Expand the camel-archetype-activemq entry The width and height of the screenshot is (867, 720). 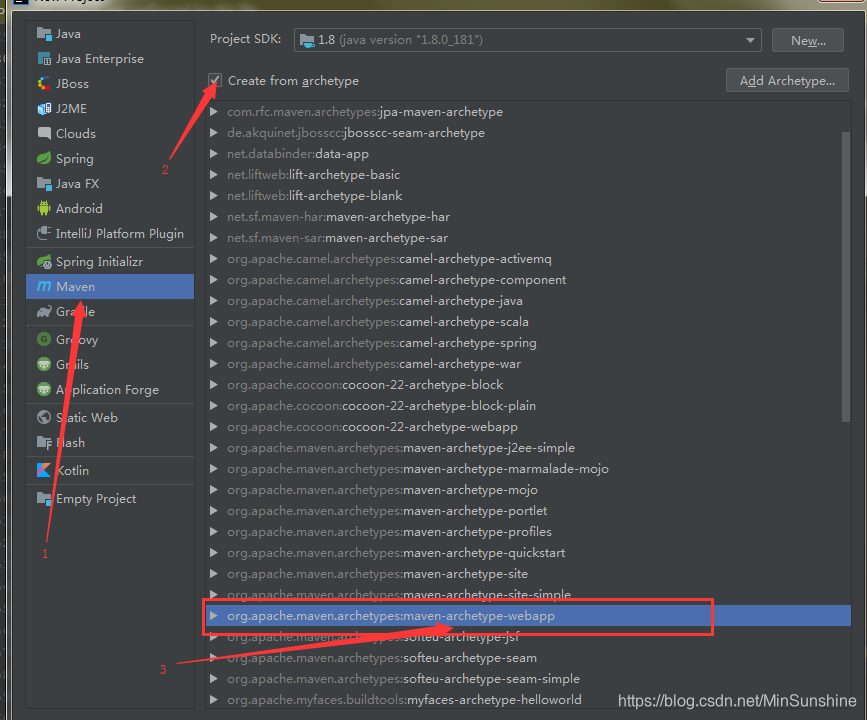(x=213, y=259)
